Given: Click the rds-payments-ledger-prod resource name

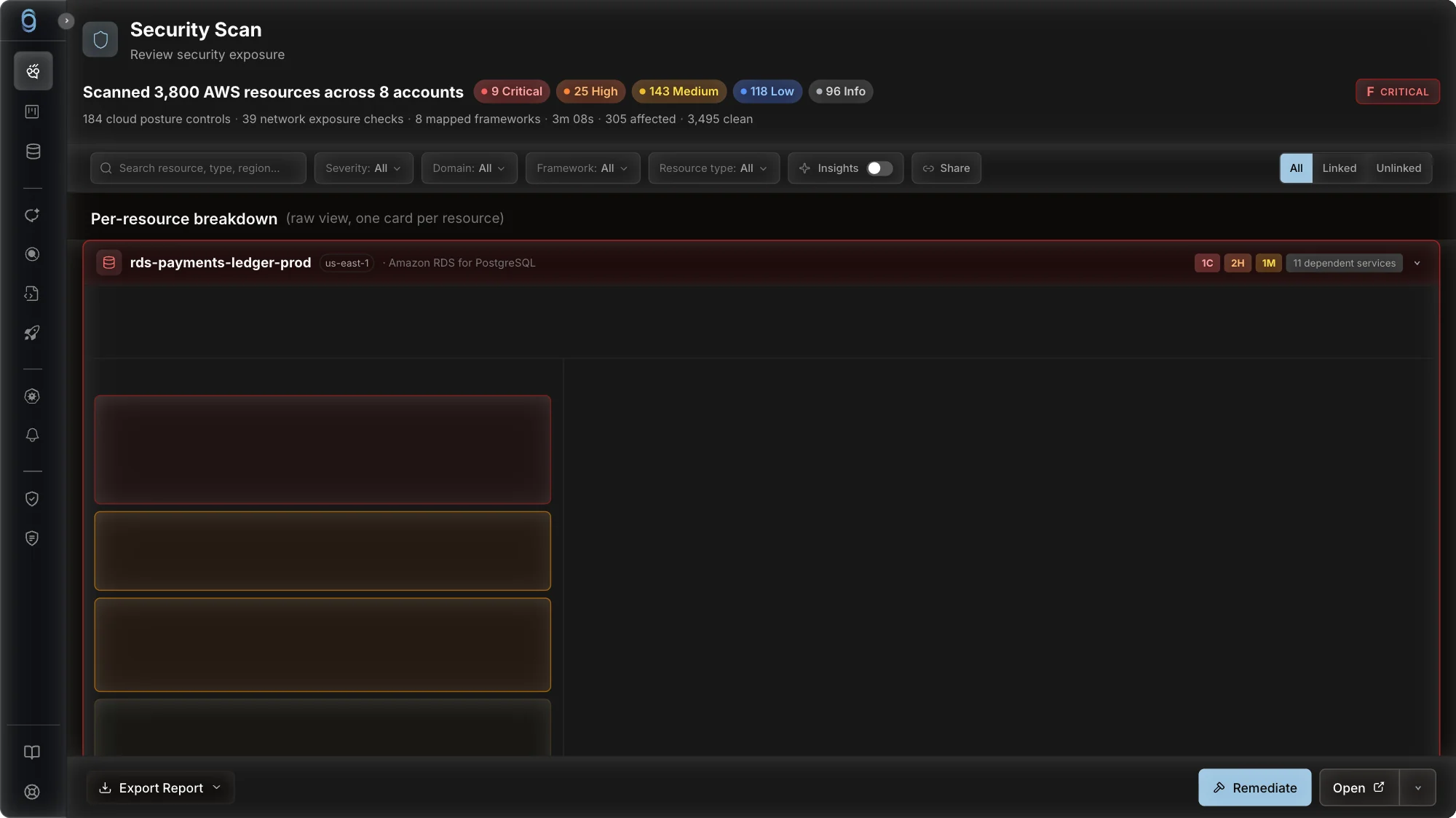Looking at the screenshot, I should [221, 263].
